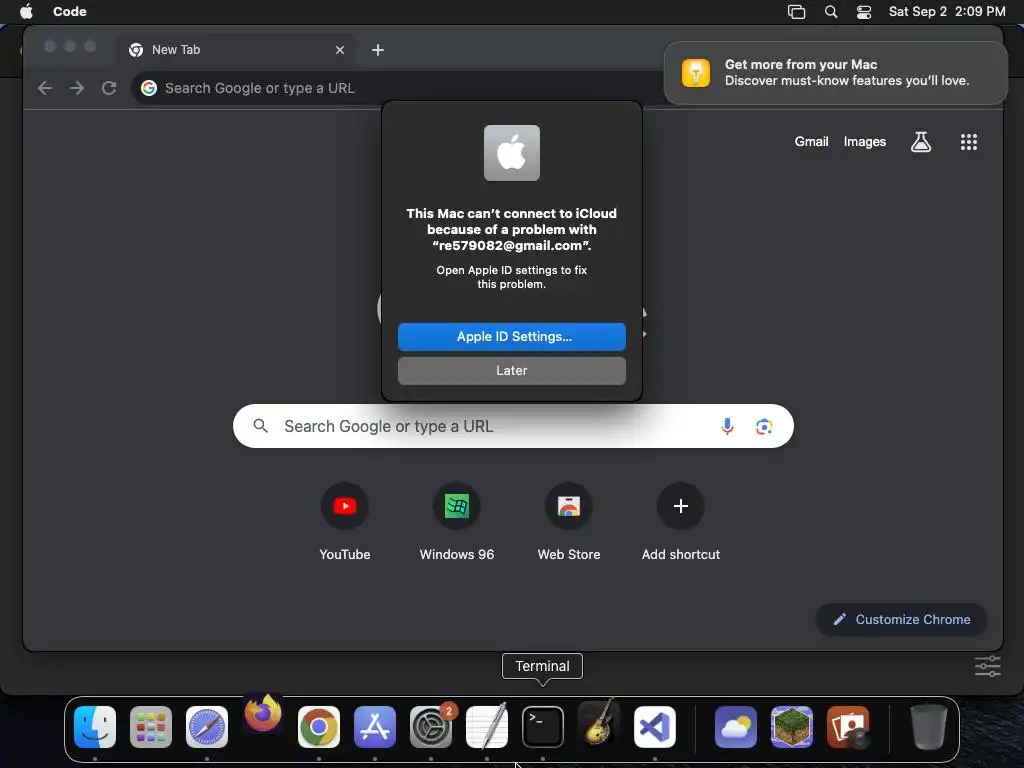The image size is (1024, 768).
Task: Dismiss the iCloud dialog with Later
Action: coord(511,370)
